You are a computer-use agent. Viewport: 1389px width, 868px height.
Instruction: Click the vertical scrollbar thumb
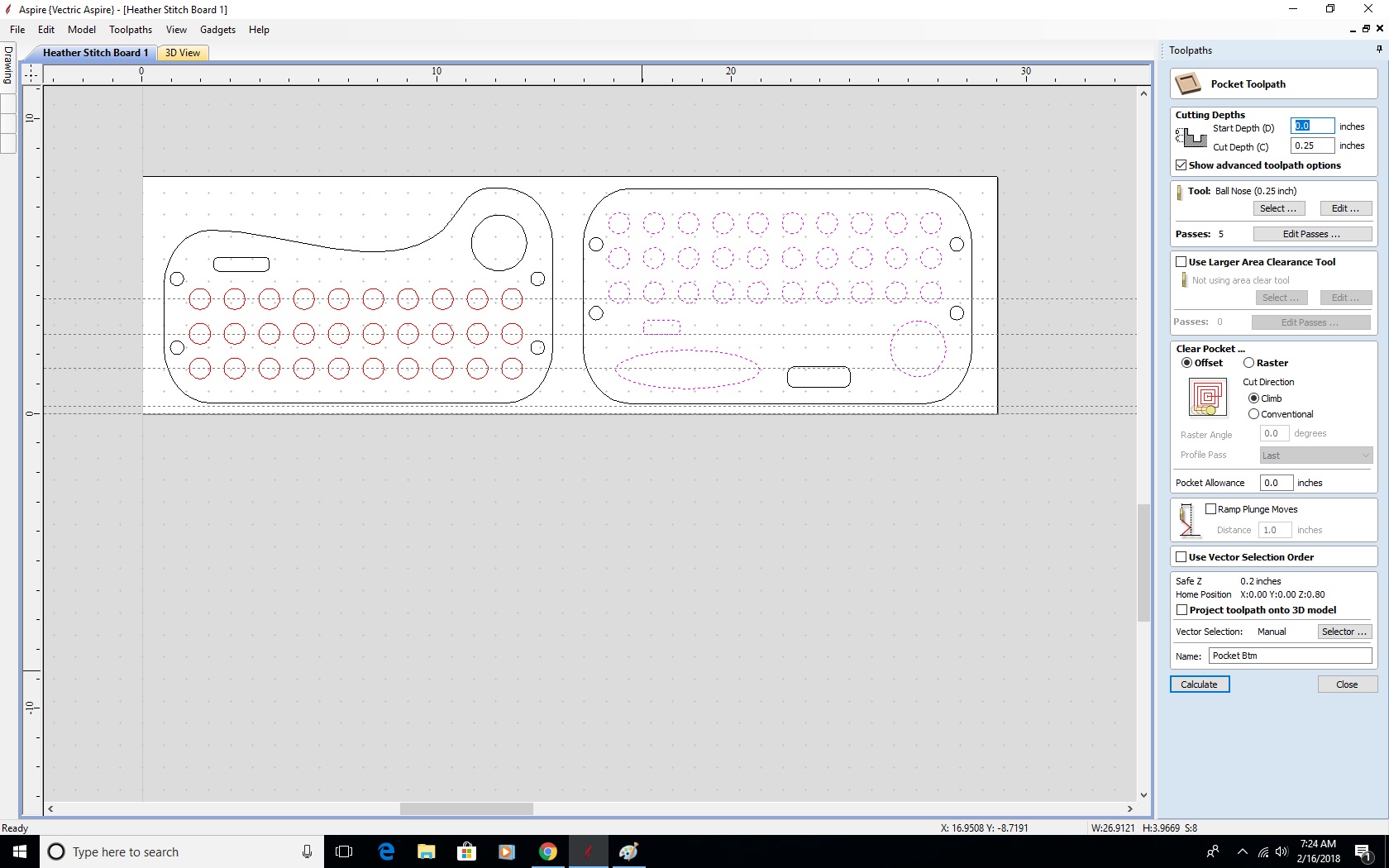click(1143, 562)
